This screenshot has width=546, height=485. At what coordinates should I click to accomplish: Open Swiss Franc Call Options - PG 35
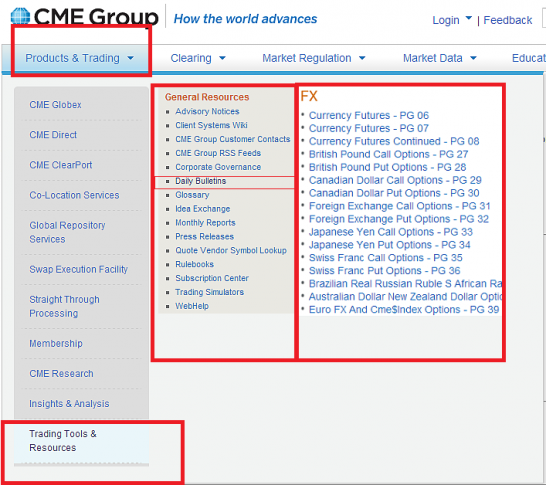click(x=385, y=258)
